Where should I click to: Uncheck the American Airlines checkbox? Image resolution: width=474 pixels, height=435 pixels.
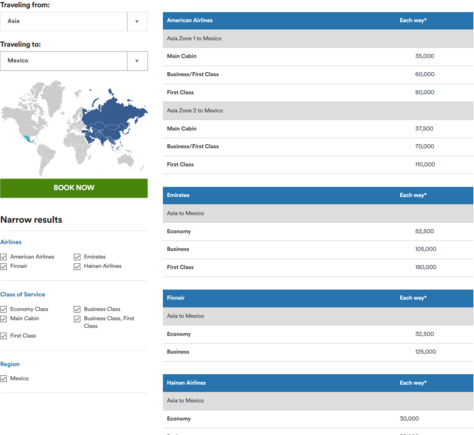coord(4,257)
